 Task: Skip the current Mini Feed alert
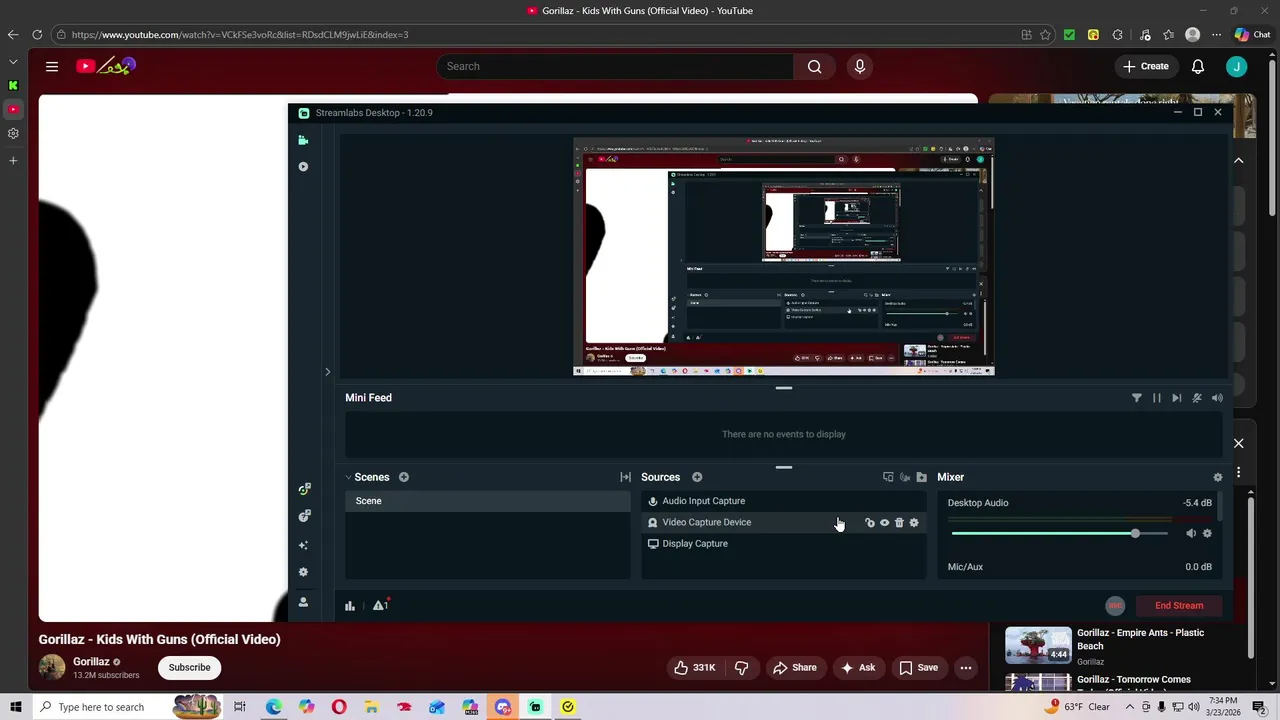[x=1177, y=398]
